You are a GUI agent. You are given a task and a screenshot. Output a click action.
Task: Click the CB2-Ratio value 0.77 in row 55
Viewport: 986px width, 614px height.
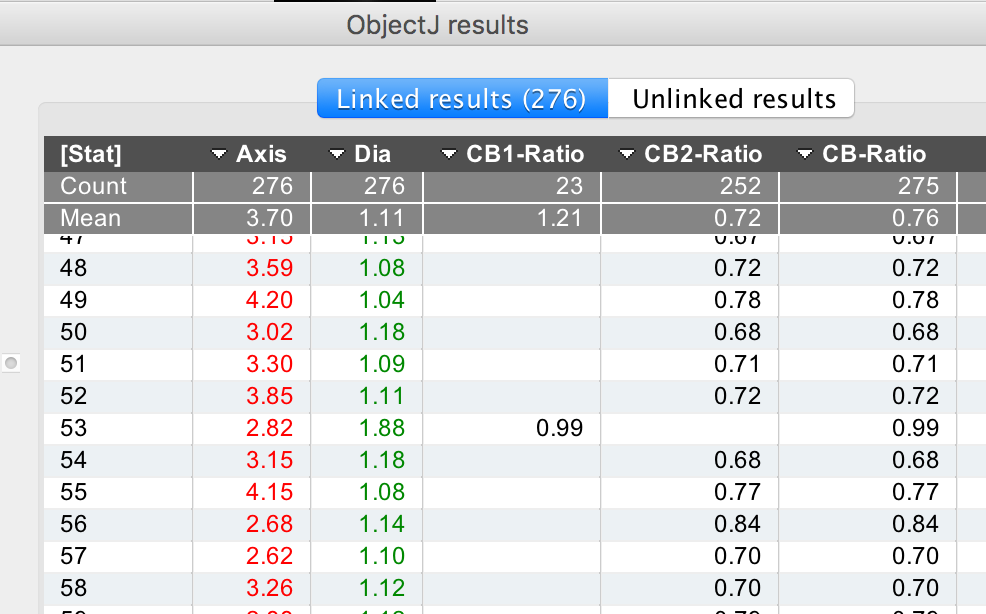coord(738,493)
